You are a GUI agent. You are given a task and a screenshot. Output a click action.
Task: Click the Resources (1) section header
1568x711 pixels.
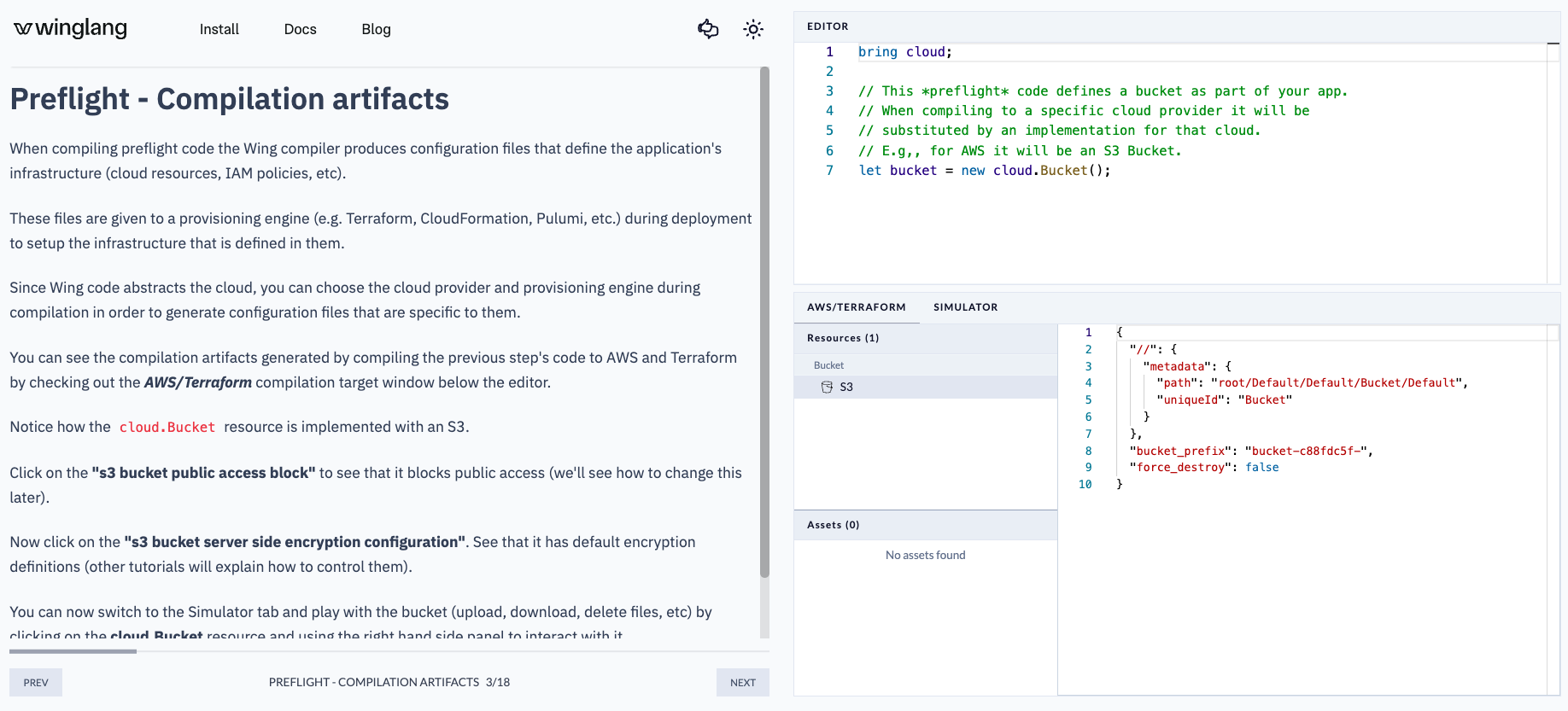843,338
